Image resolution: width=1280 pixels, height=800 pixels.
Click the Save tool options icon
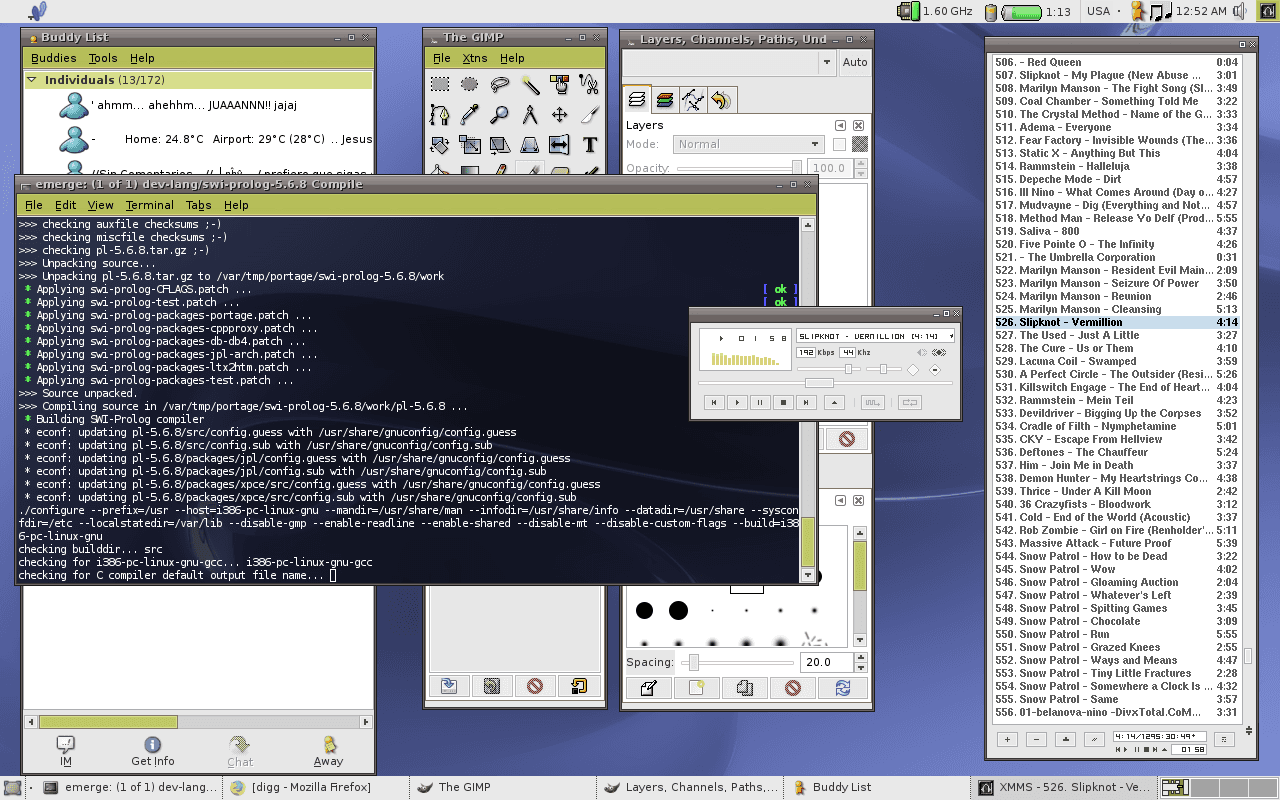[x=449, y=686]
